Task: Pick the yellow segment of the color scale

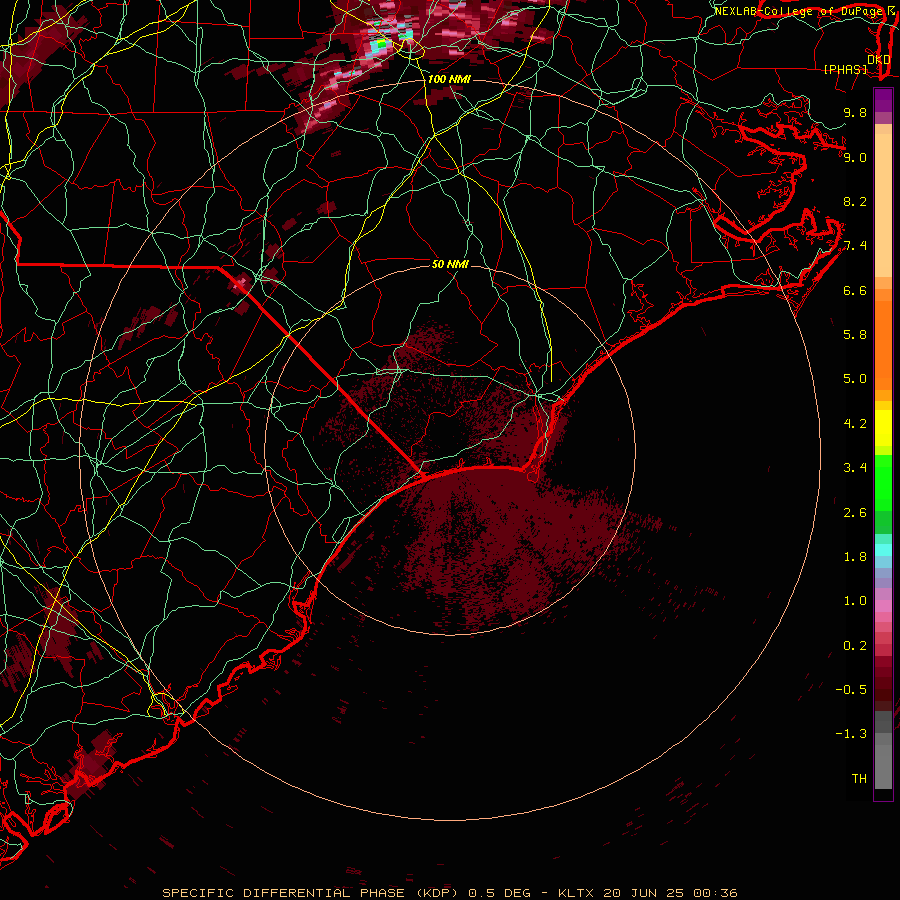Action: tap(883, 428)
